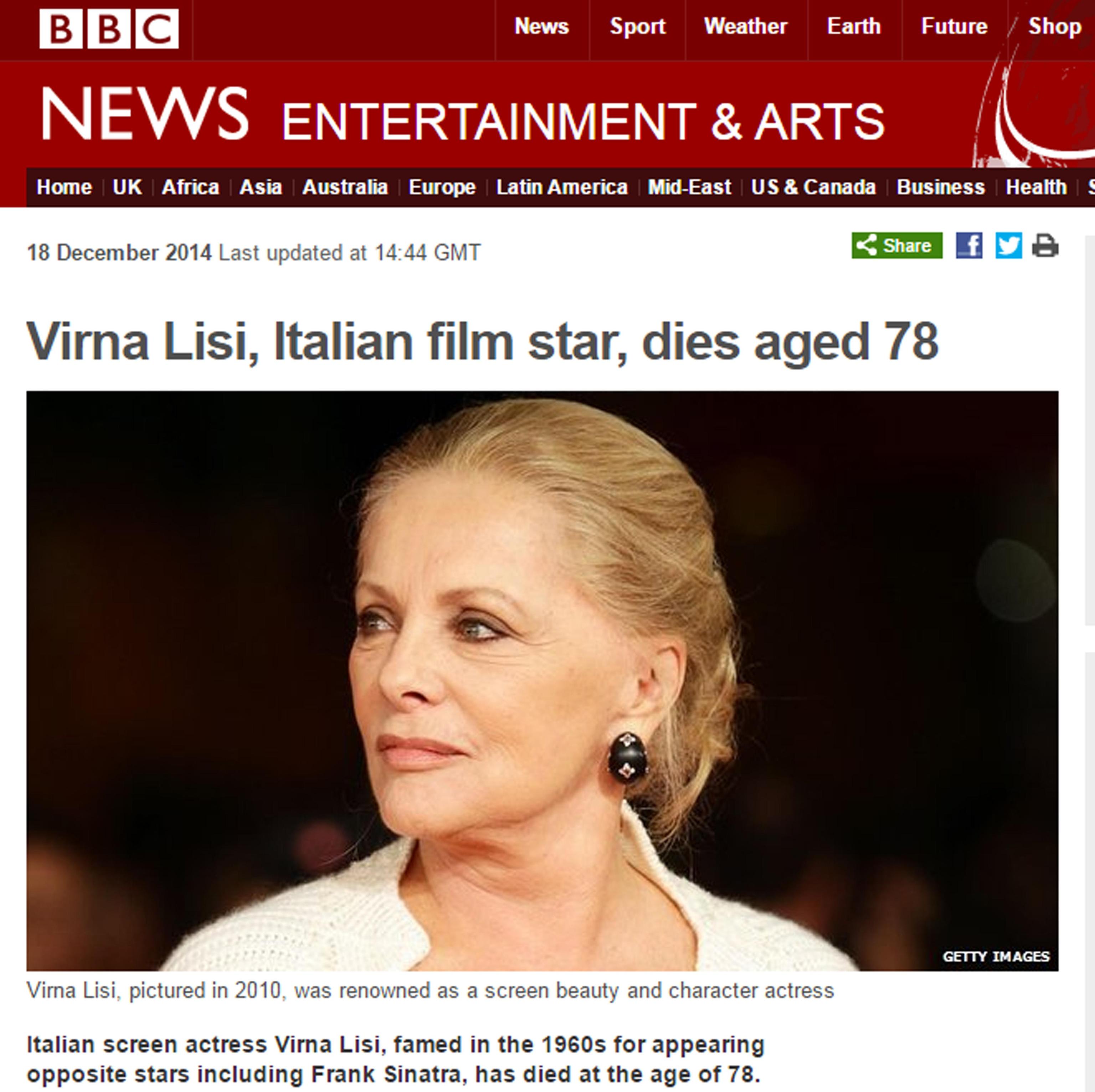Click the BBC logo

109,29
